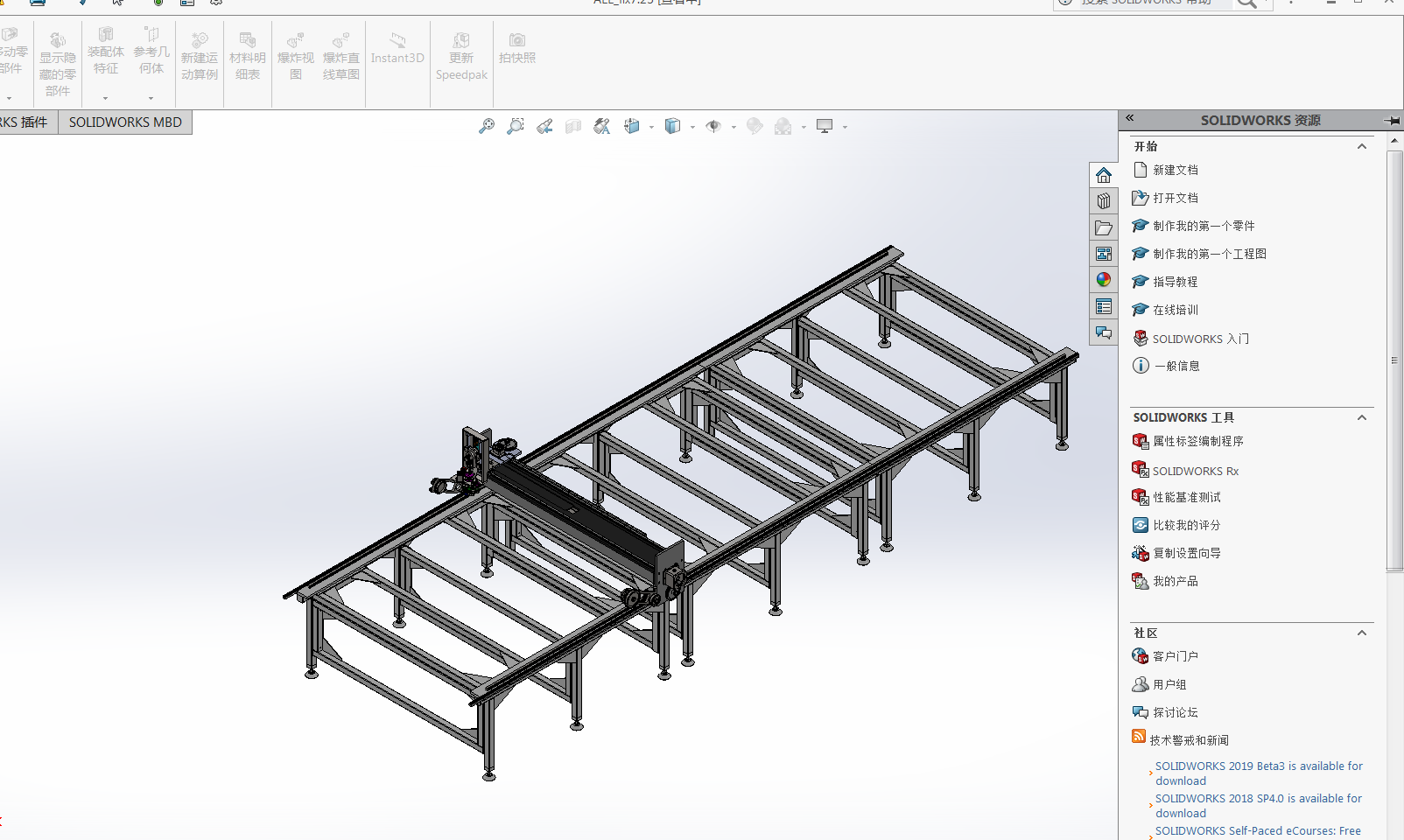1404x840 pixels.
Task: Collapse the 社区 section
Action: [x=1362, y=633]
